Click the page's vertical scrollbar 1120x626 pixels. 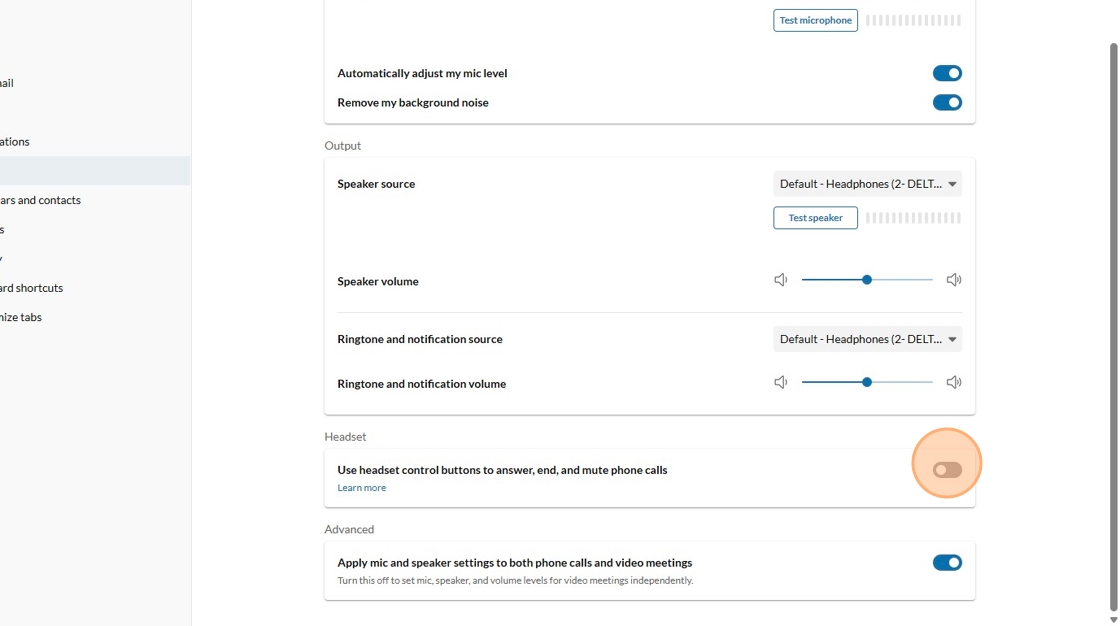click(1114, 320)
